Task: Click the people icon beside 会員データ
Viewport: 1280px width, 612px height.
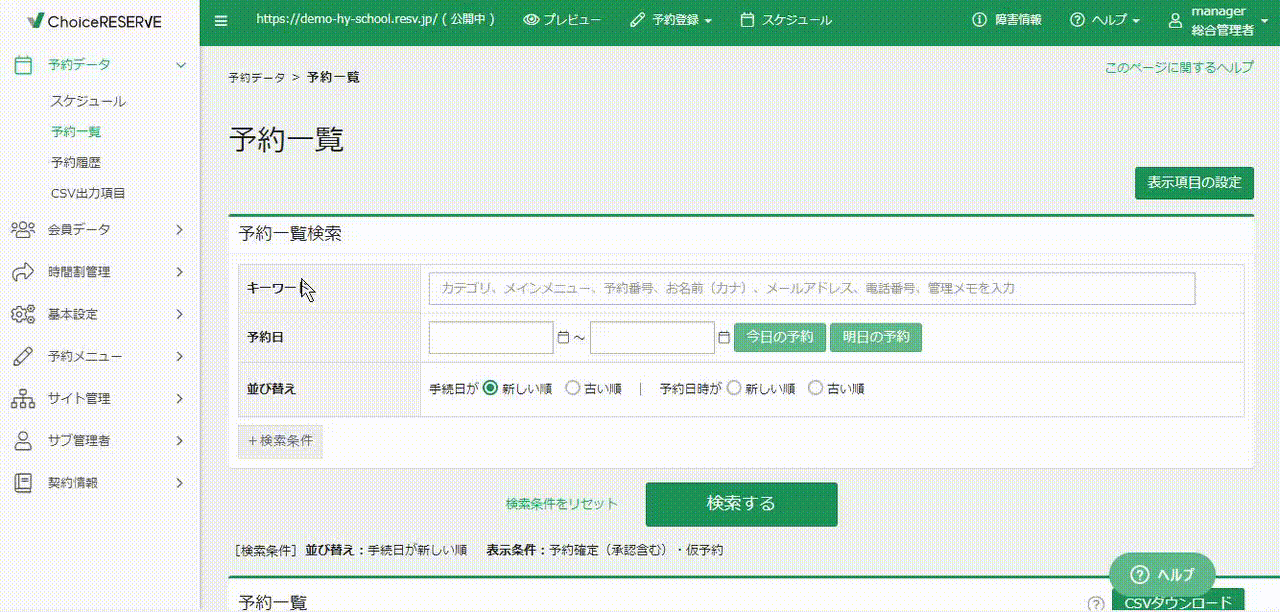Action: [x=22, y=229]
